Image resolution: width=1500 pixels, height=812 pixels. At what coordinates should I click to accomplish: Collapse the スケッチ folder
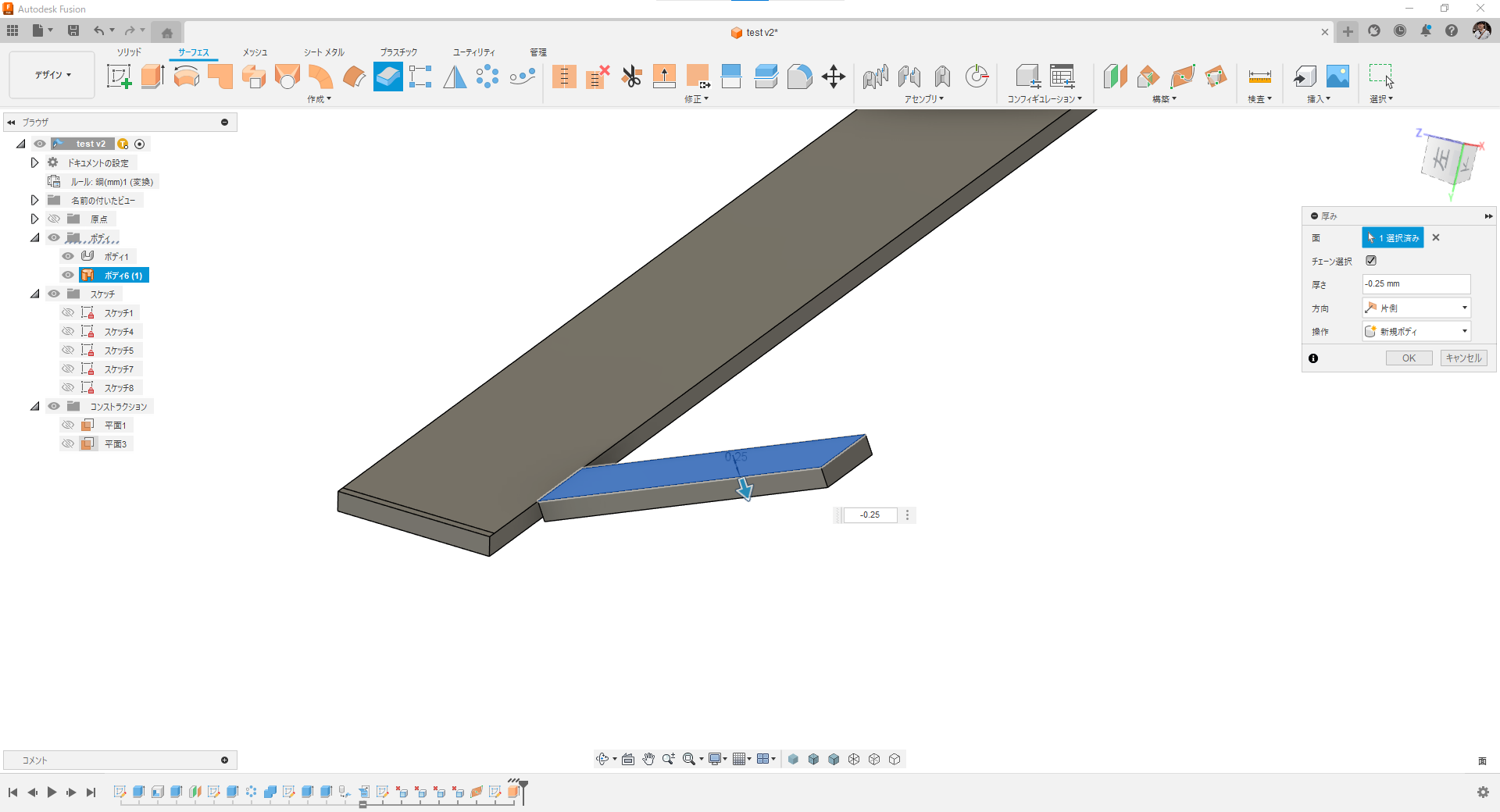click(x=34, y=294)
